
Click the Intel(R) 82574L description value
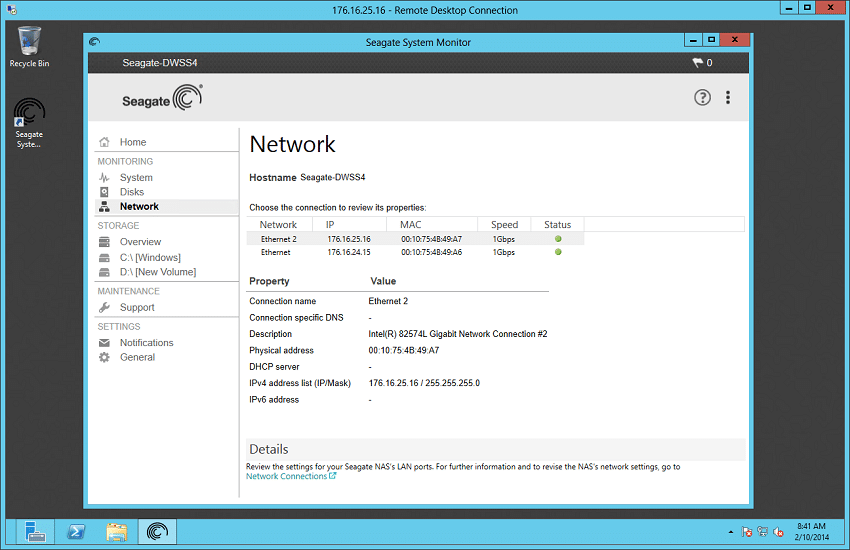click(458, 334)
